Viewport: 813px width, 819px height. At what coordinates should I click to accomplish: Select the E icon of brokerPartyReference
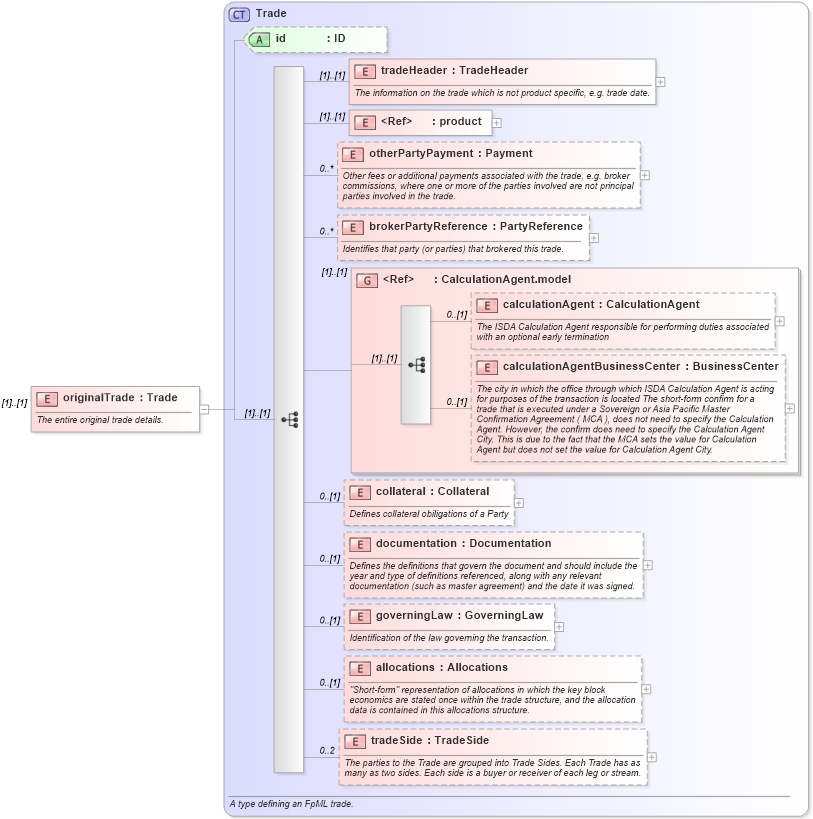coord(353,227)
